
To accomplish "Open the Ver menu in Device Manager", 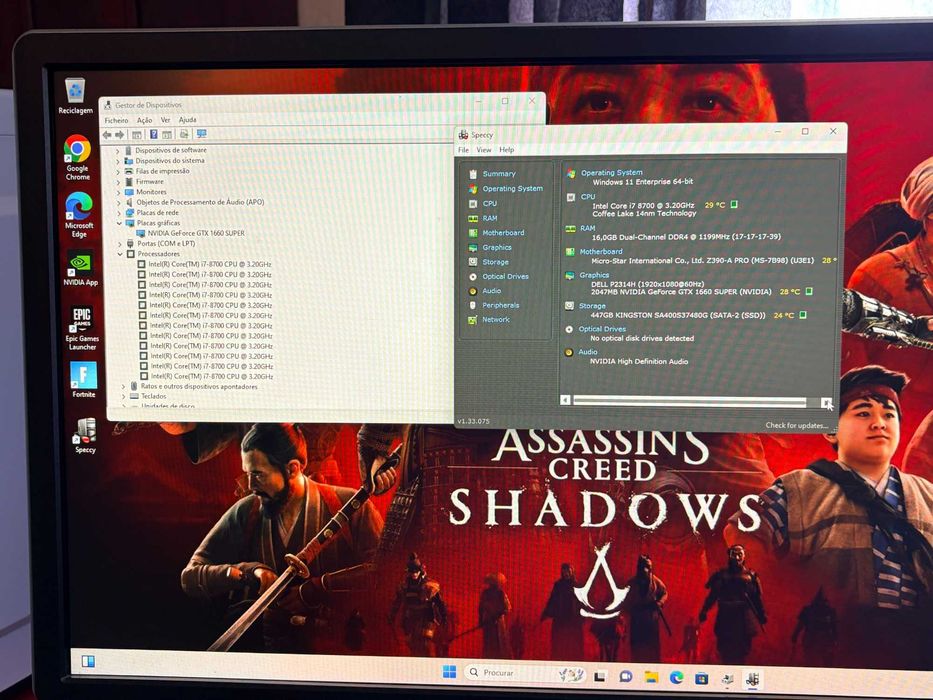I will click(165, 120).
